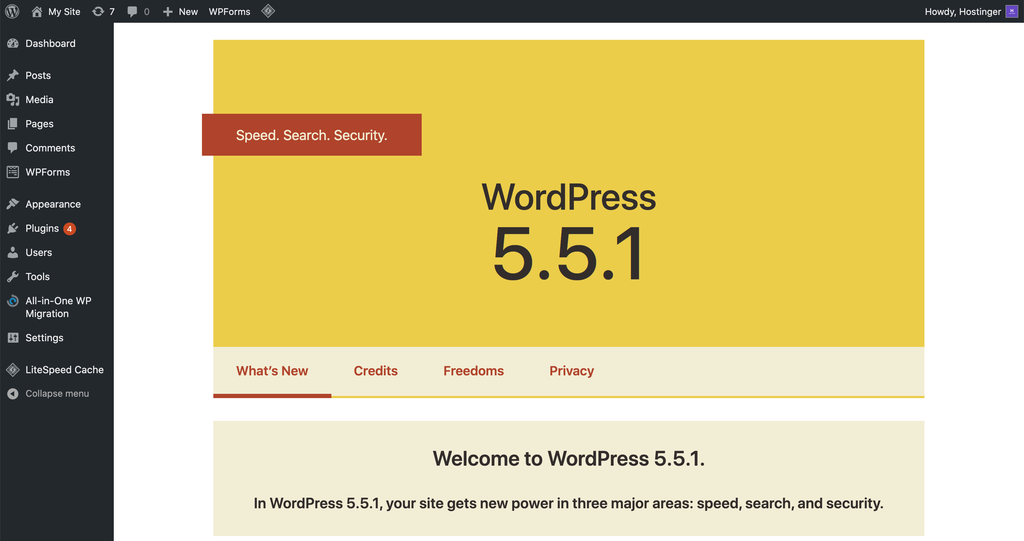
Task: Click the WPForms icon in sidebar
Action: pos(12,172)
